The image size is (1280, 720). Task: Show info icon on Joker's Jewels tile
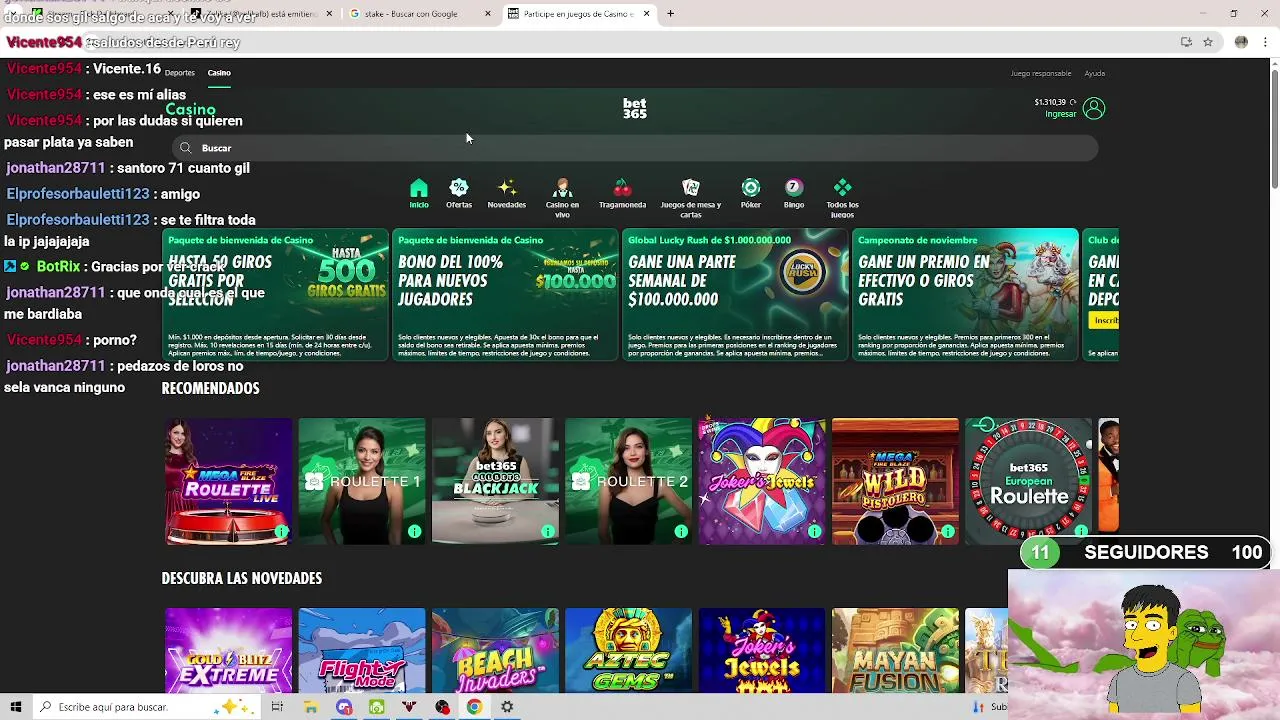814,532
